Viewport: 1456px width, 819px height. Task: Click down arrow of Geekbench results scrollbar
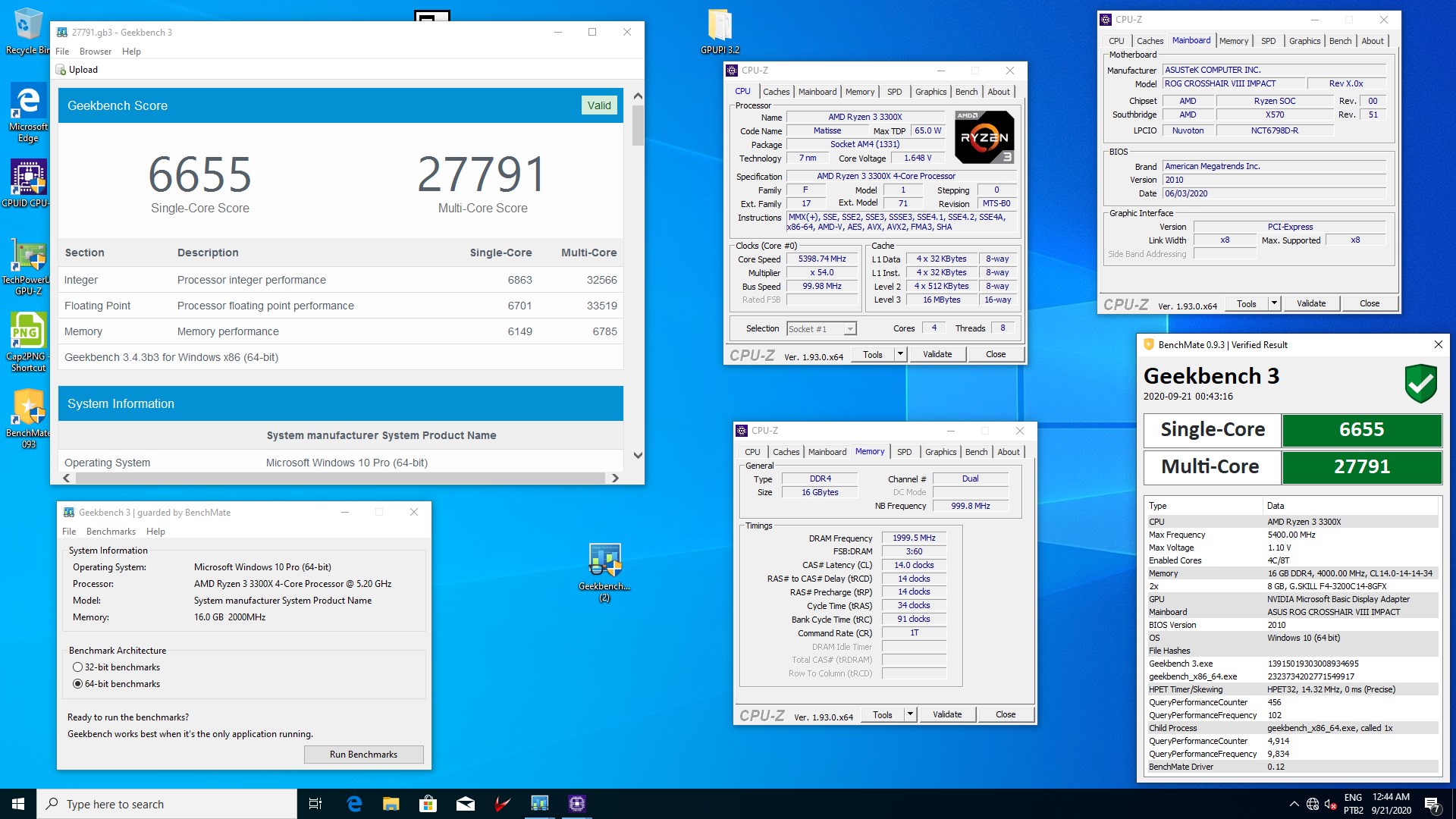point(638,456)
